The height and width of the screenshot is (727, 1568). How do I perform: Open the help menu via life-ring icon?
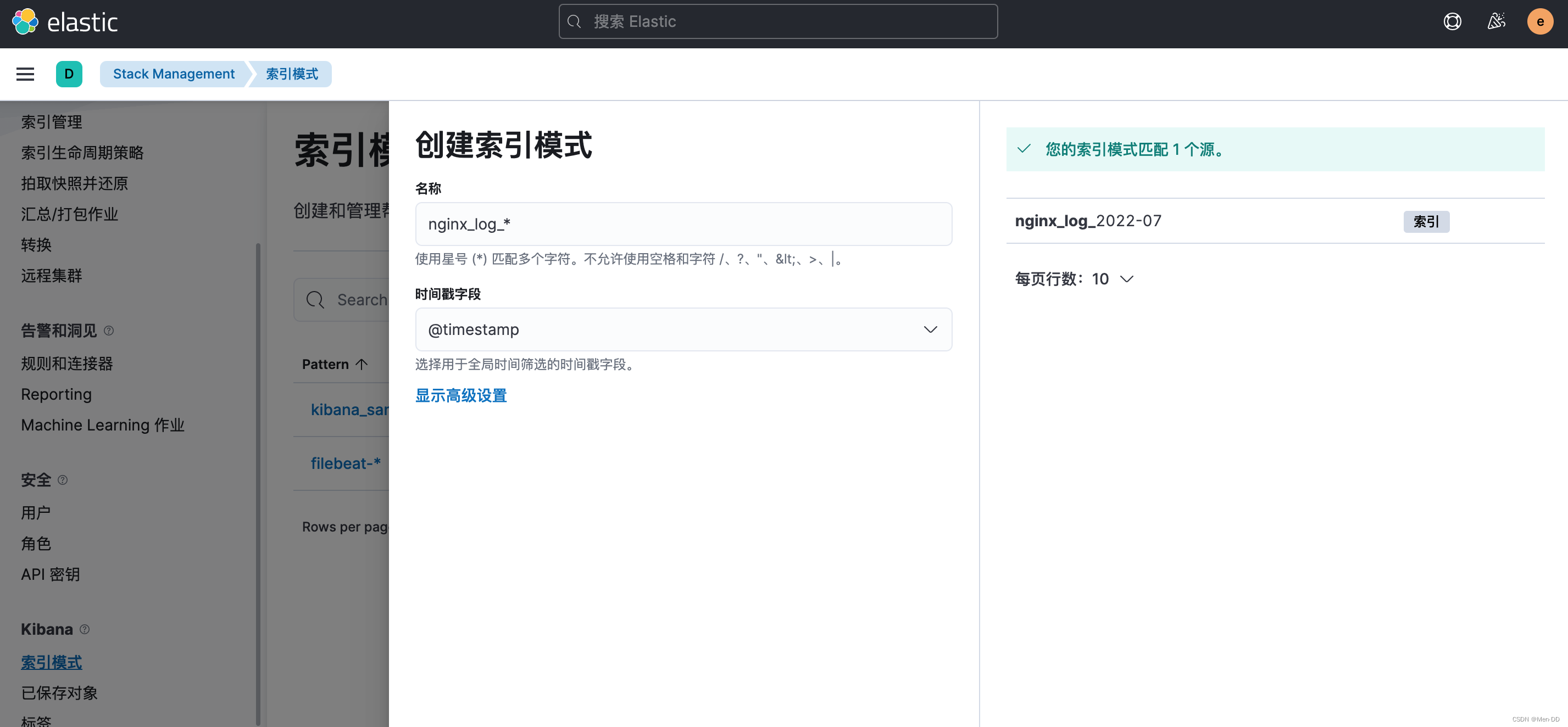1452,21
